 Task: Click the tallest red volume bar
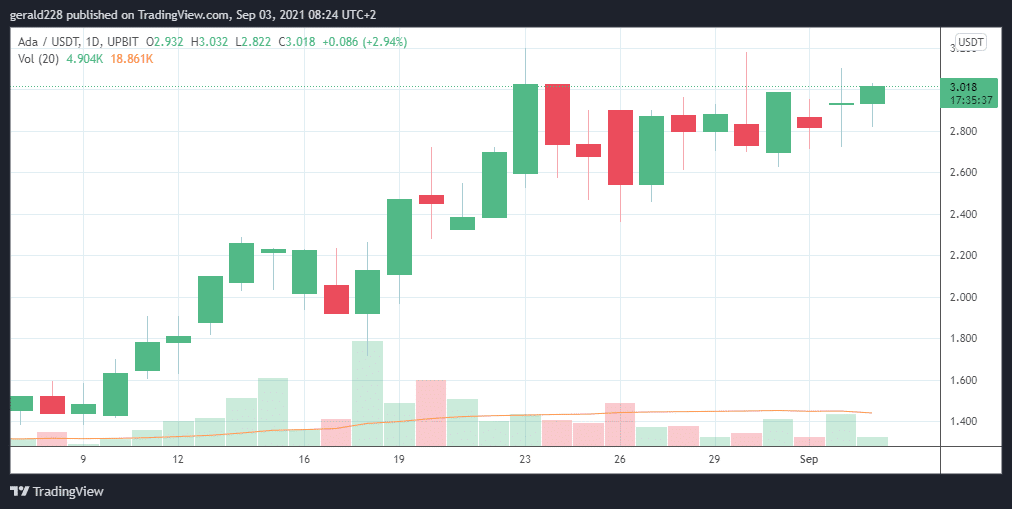click(430, 412)
